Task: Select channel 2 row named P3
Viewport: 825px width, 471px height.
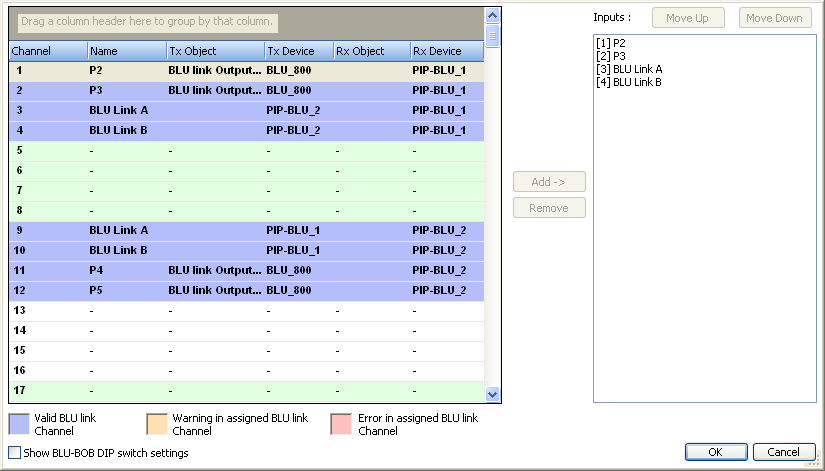Action: pyautogui.click(x=246, y=91)
